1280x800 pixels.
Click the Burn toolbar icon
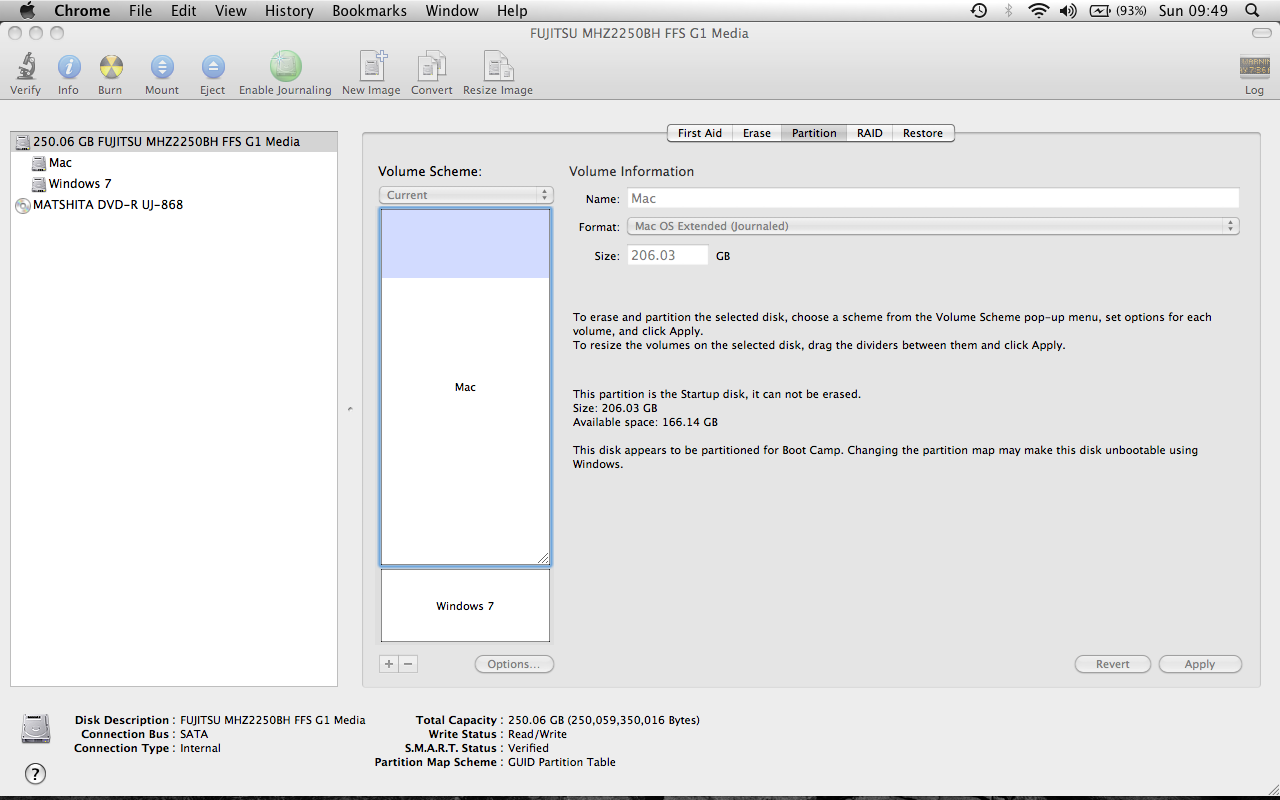(x=110, y=68)
